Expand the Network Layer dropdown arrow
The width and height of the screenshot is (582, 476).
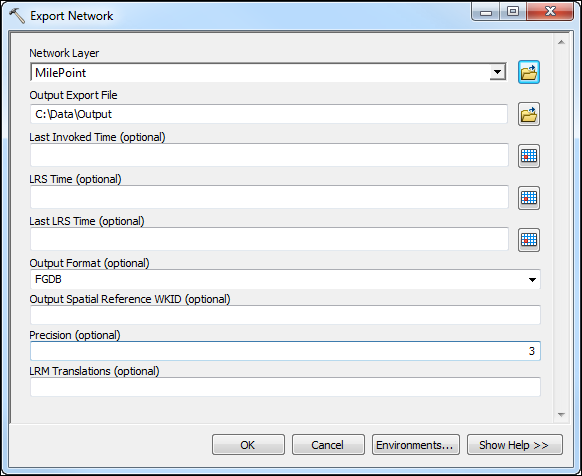coord(497,72)
